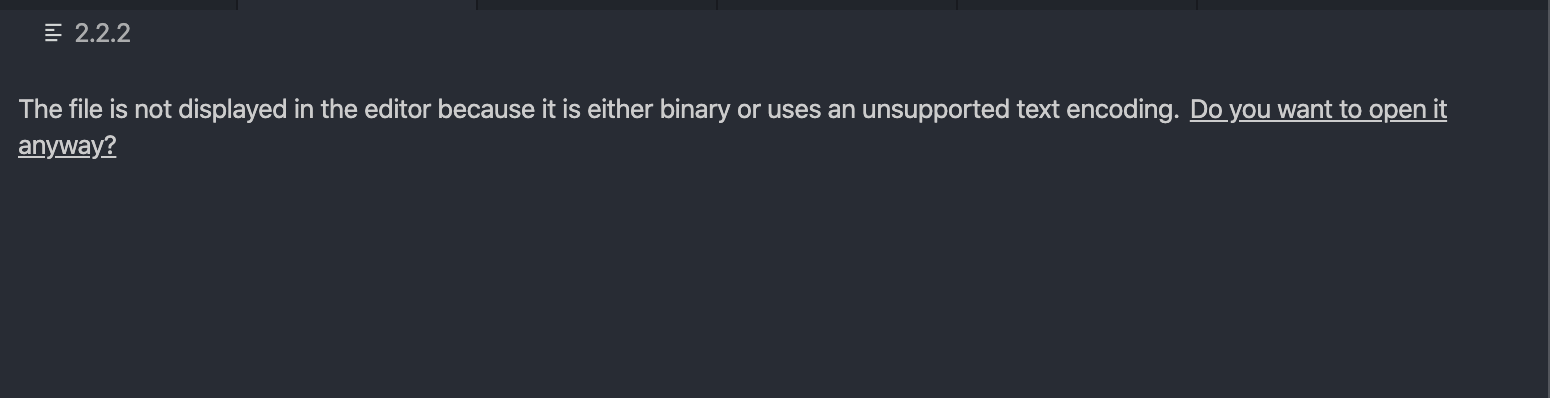
Task: Open the file via 'Do you want to open it' link
Action: (1318, 110)
